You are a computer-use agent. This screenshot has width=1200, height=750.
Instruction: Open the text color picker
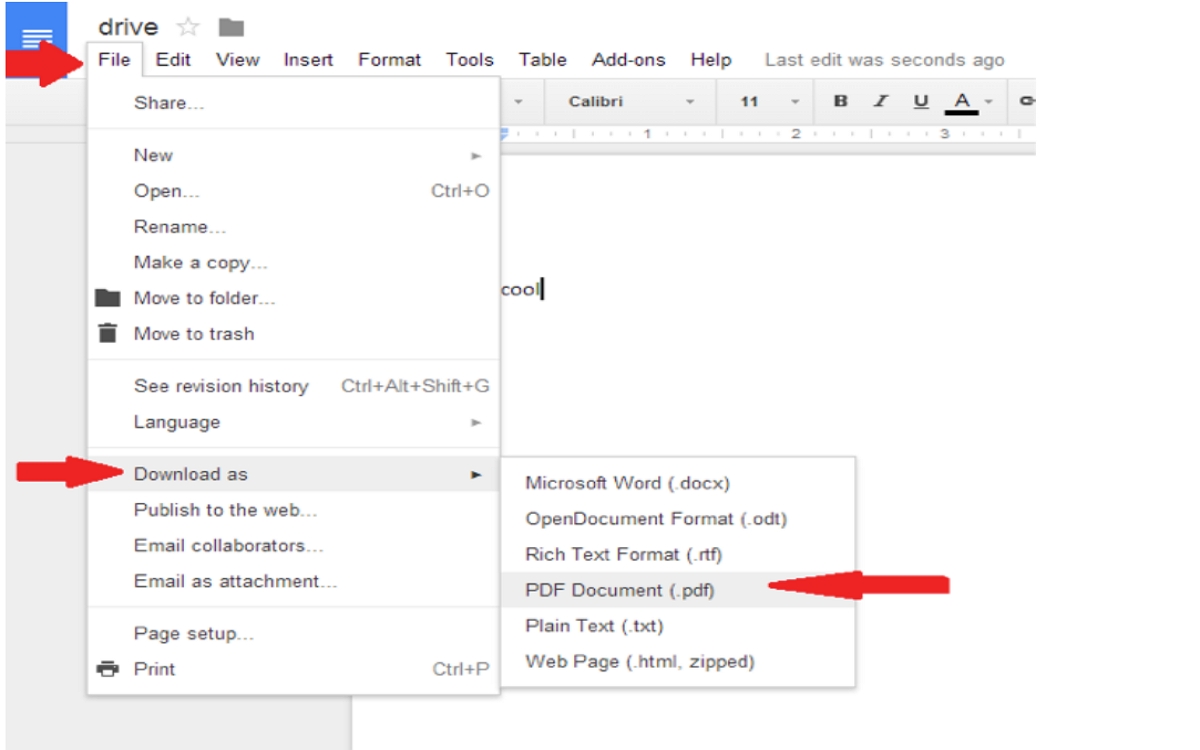click(x=961, y=102)
